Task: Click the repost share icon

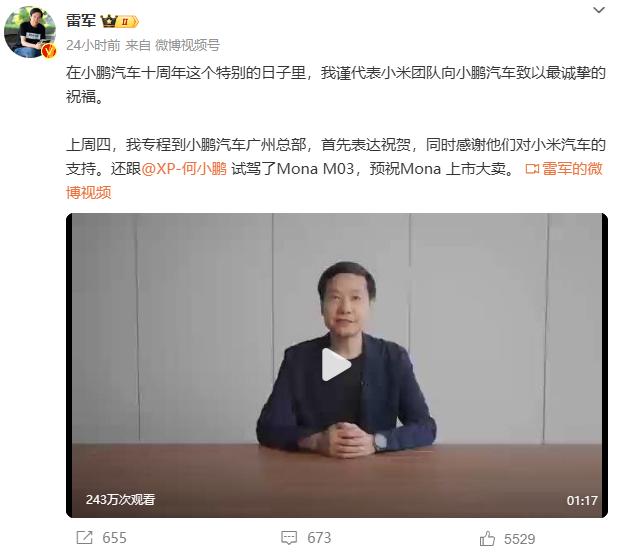Action: click(x=84, y=538)
